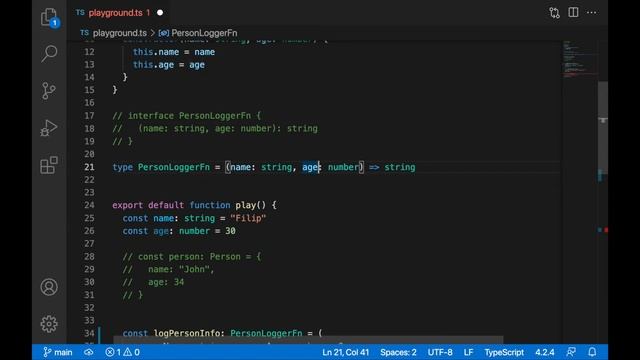Open the editor More Actions menu
Viewport: 640px width, 360px height.
pos(591,13)
